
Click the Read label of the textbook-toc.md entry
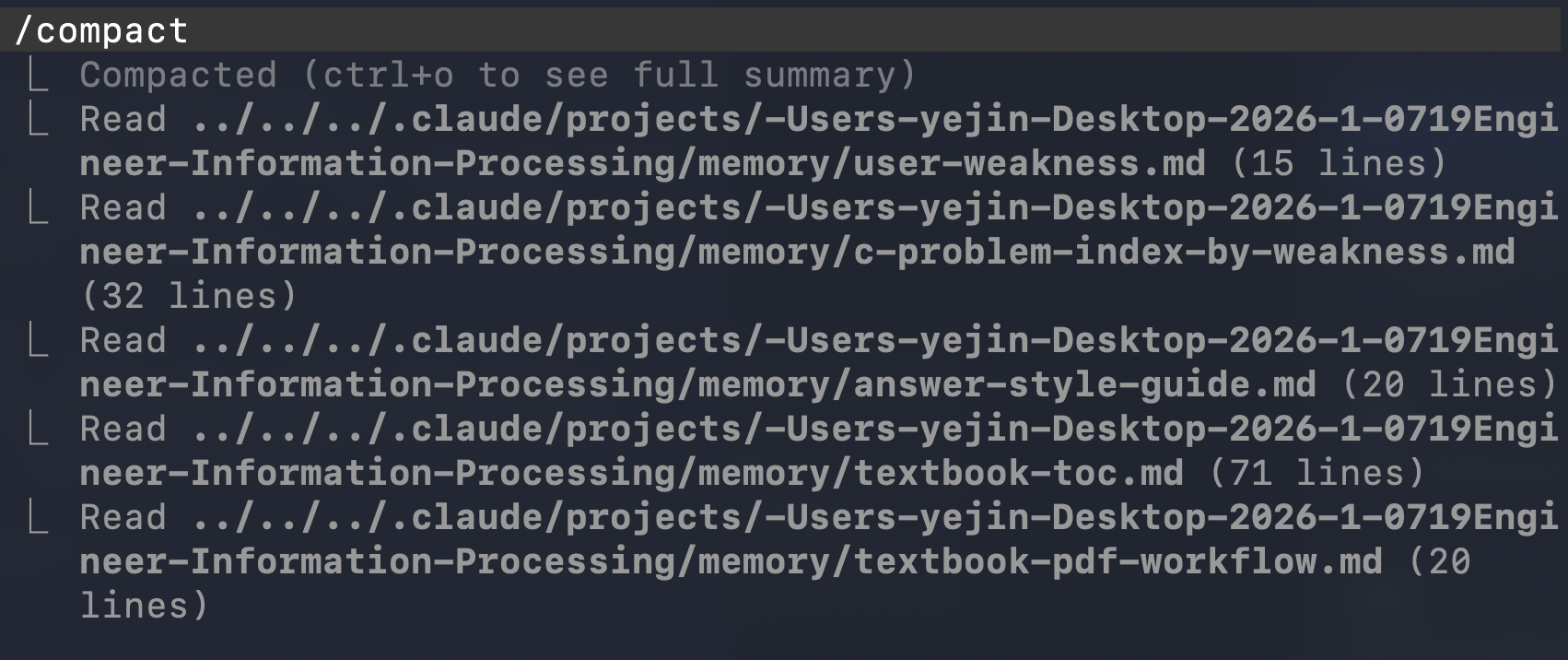(123, 429)
